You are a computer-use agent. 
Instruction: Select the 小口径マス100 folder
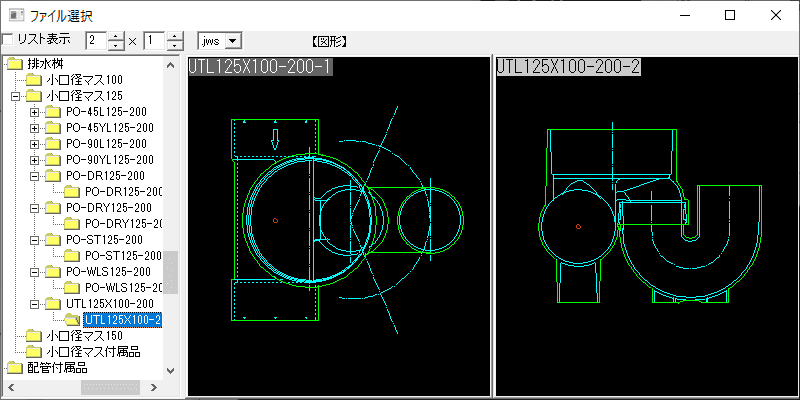click(x=84, y=80)
